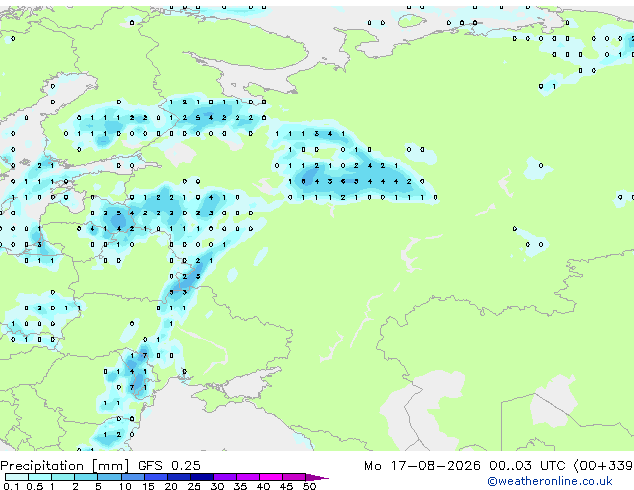Click the weatheronline.co.uk copyright link

(549, 482)
